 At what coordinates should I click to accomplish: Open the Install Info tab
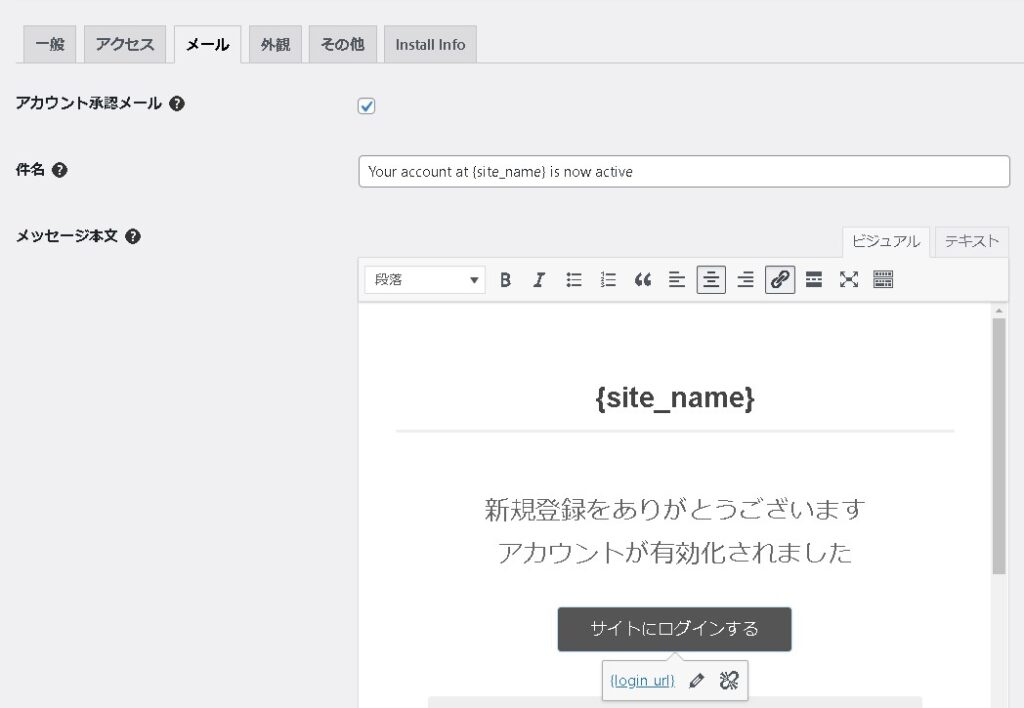(x=430, y=45)
